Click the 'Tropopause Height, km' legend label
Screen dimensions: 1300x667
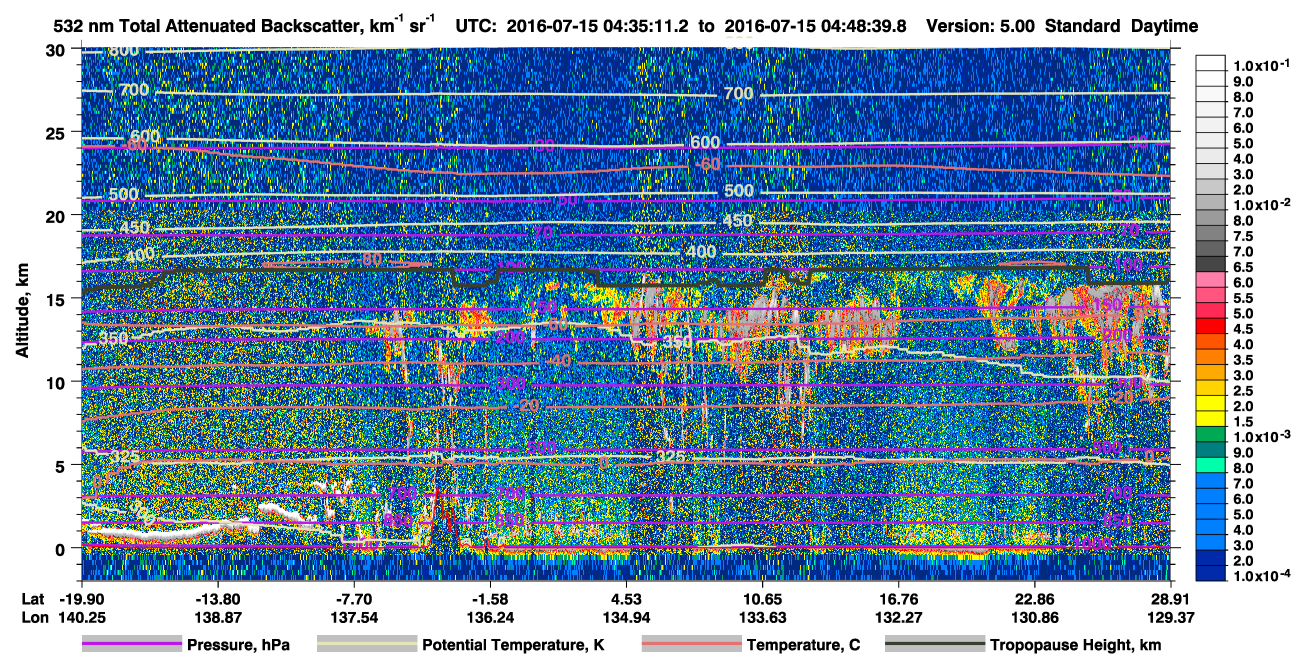coord(1075,646)
